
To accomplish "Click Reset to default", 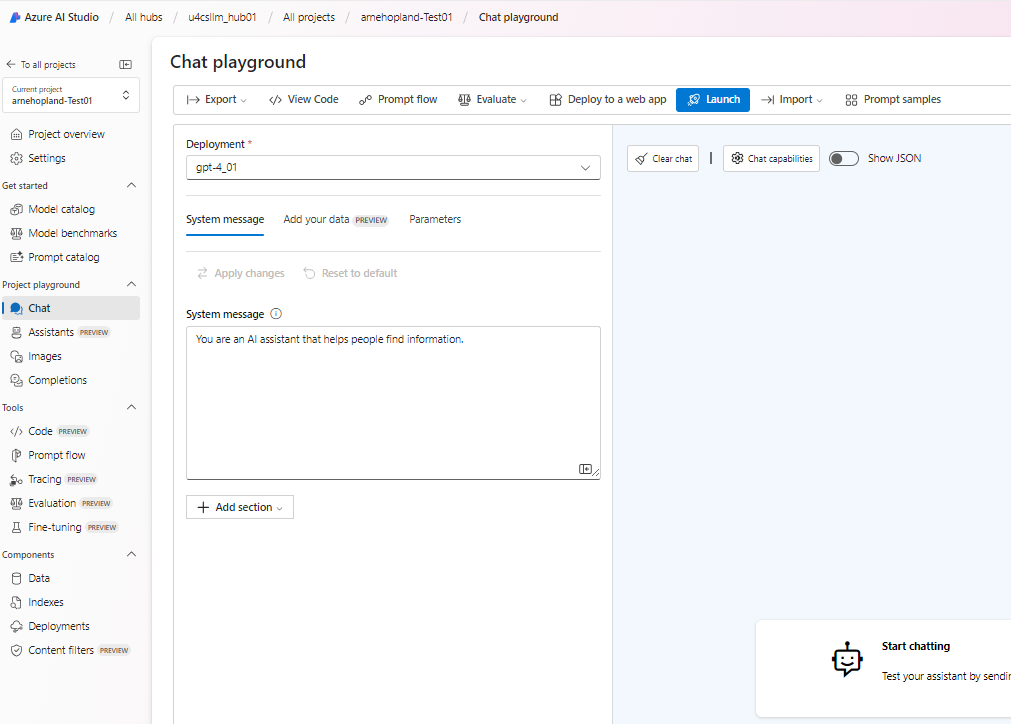I will tap(350, 273).
